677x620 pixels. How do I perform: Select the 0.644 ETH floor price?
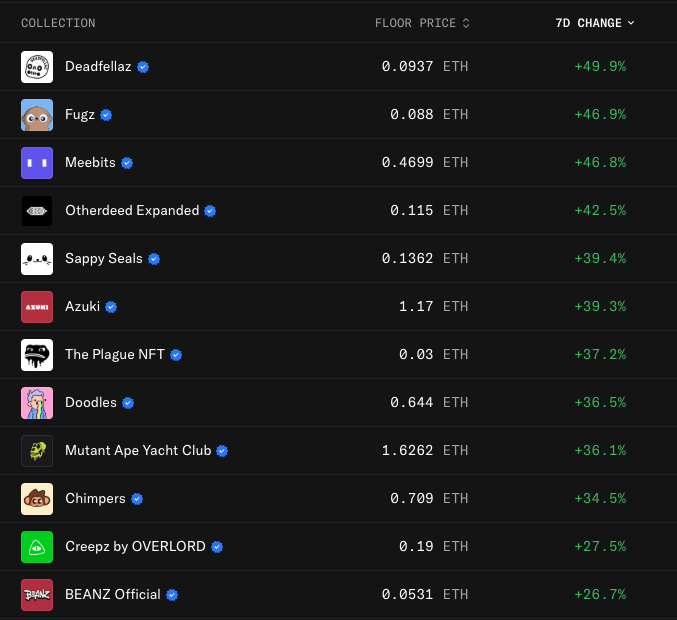[429, 402]
